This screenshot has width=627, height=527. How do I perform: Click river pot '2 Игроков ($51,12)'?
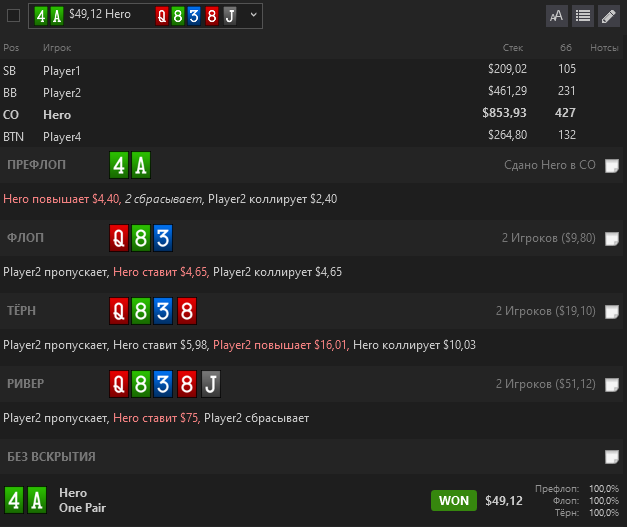click(x=546, y=384)
